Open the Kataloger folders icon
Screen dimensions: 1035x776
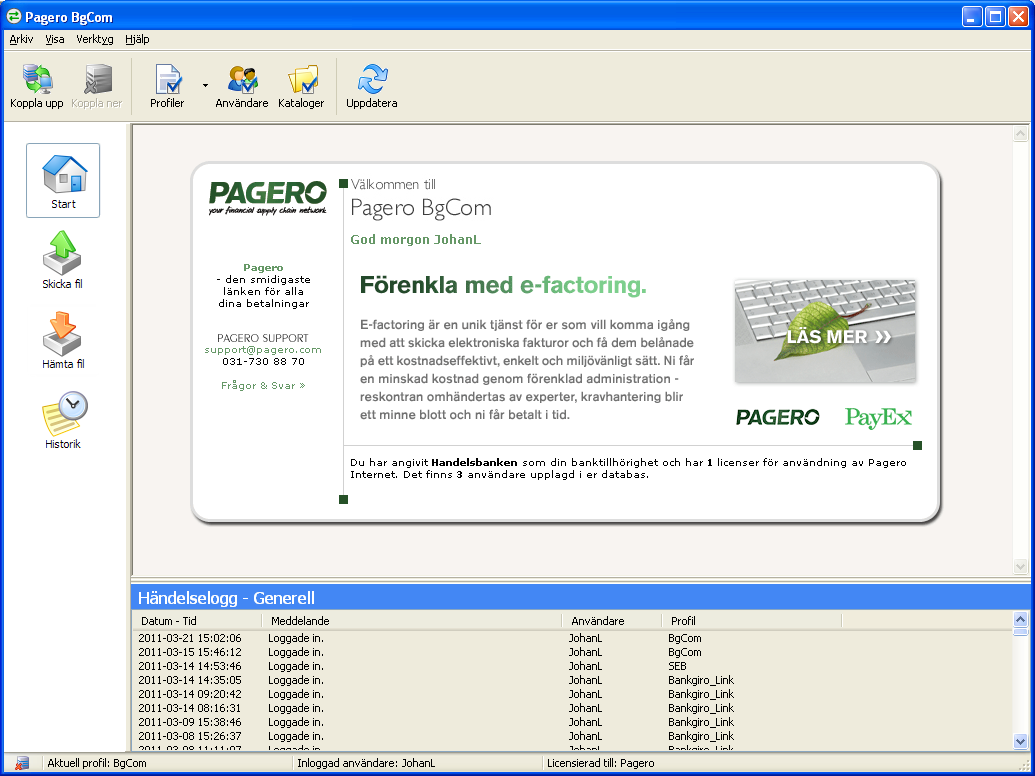tap(302, 79)
